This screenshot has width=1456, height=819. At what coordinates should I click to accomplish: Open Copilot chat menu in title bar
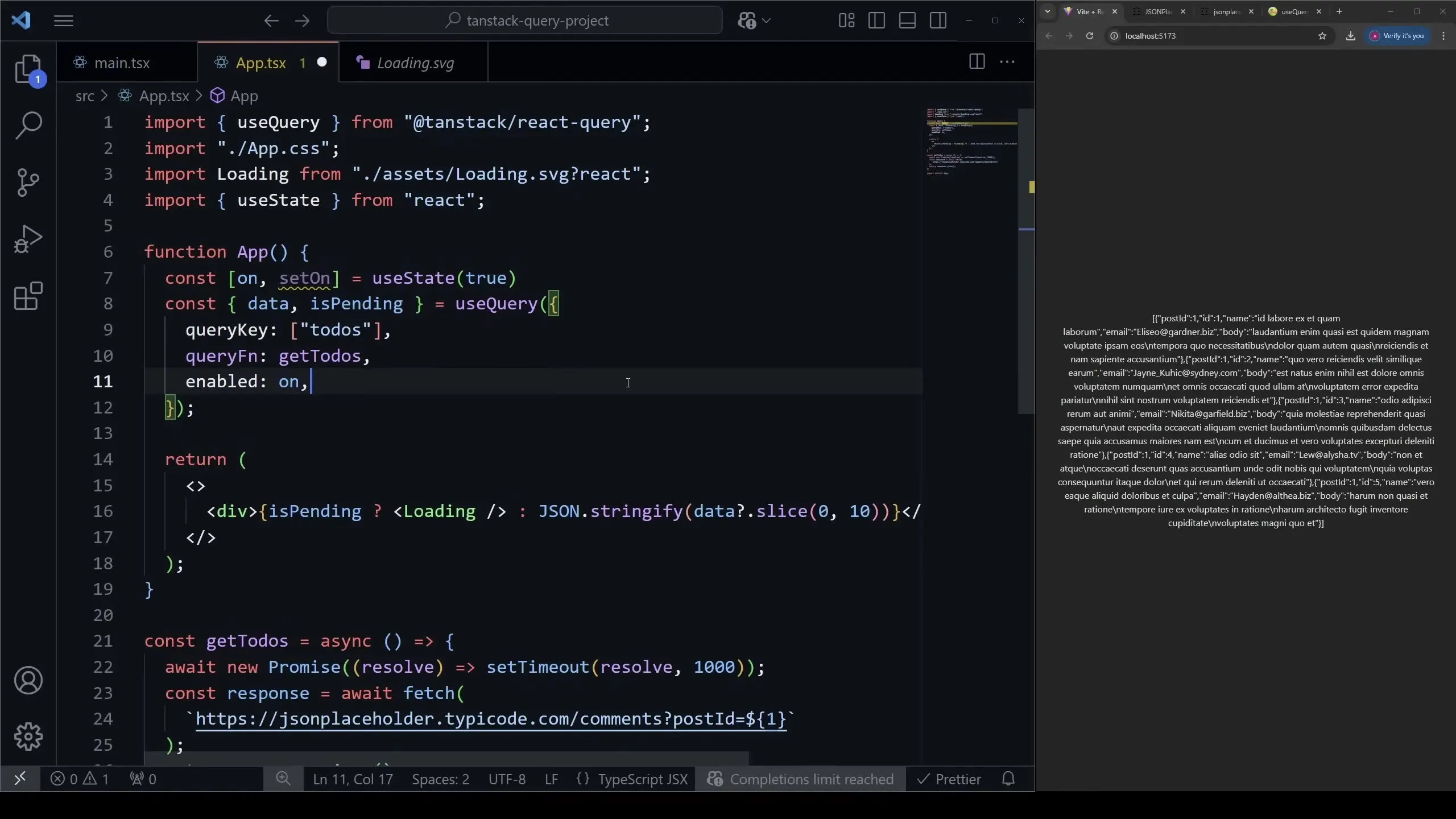[x=754, y=21]
